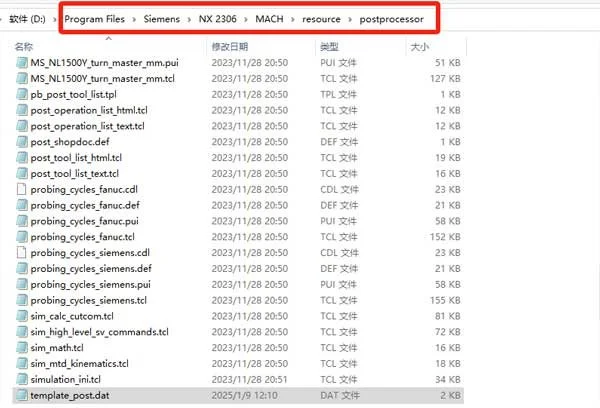Navigate to MACH breadcrumb folder
Image resolution: width=600 pixels, height=408 pixels.
[269, 19]
